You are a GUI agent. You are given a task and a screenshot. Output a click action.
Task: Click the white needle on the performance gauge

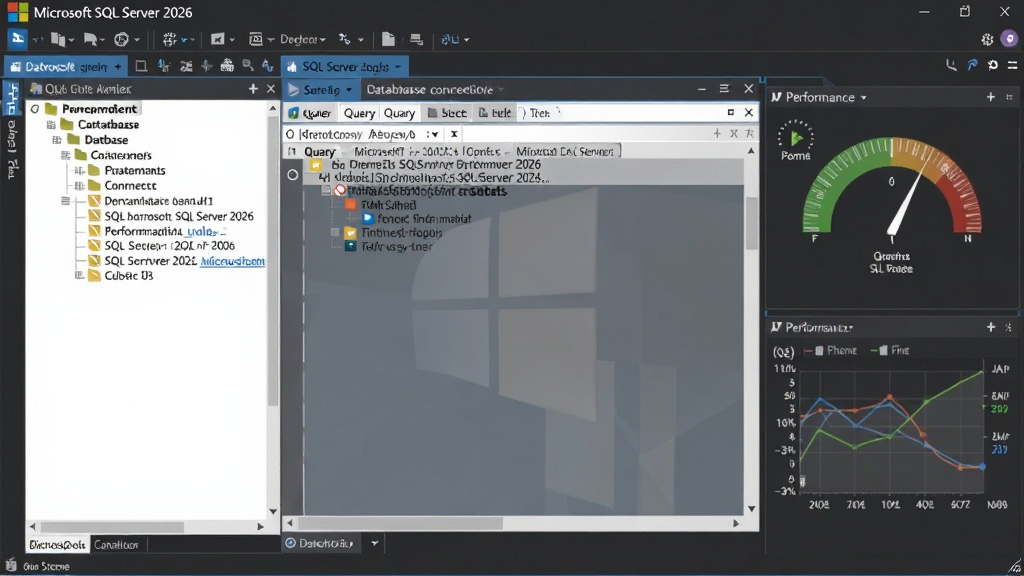pos(908,199)
